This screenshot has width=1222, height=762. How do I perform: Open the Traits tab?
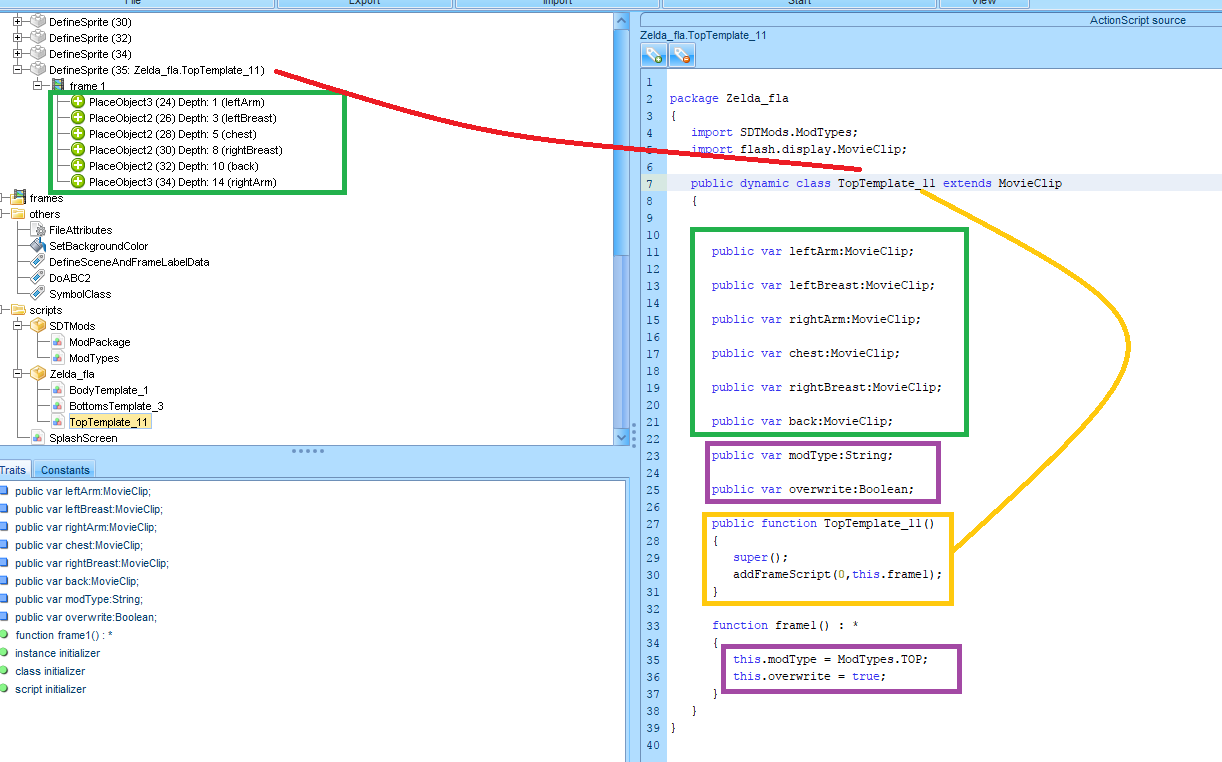(x=13, y=470)
